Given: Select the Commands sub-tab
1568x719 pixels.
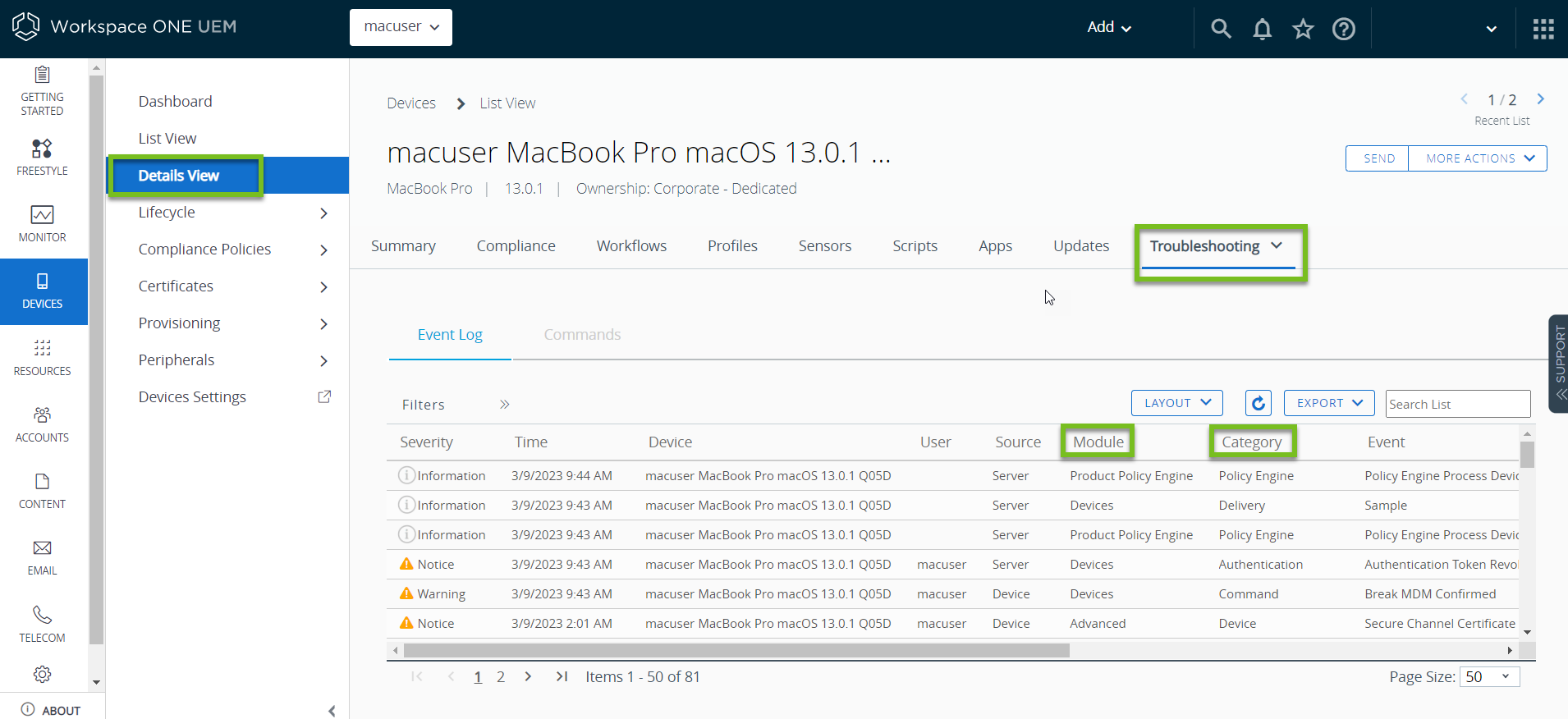Looking at the screenshot, I should (582, 335).
